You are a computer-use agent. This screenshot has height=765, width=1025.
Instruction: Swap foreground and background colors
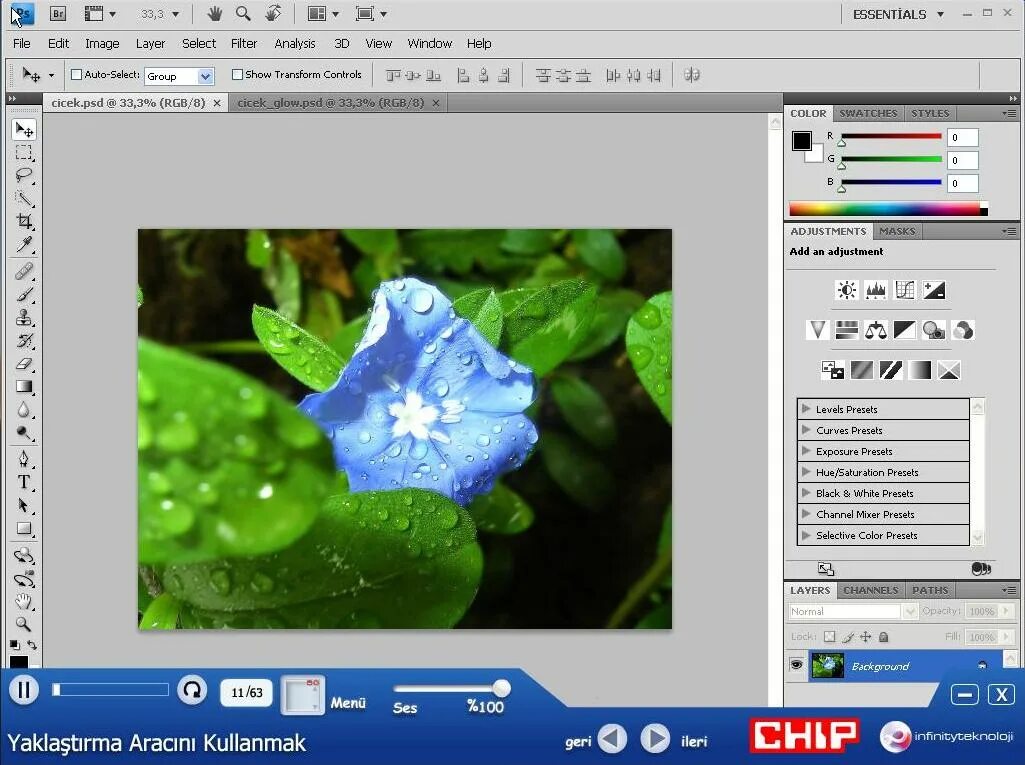pyautogui.click(x=32, y=645)
